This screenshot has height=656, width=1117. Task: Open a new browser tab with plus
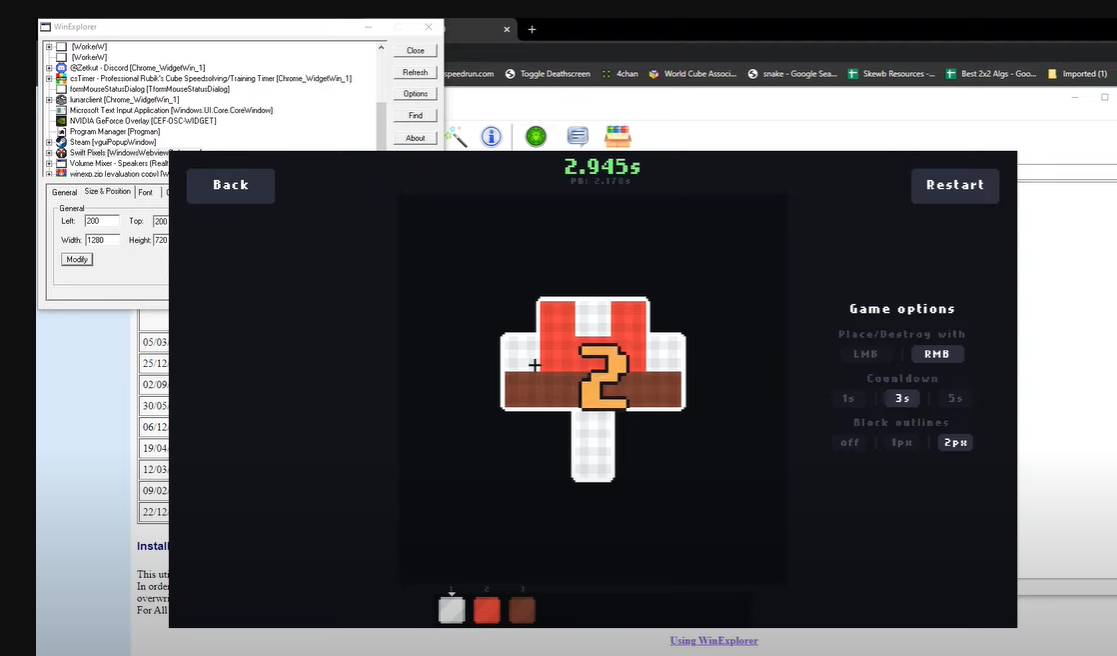pos(531,29)
